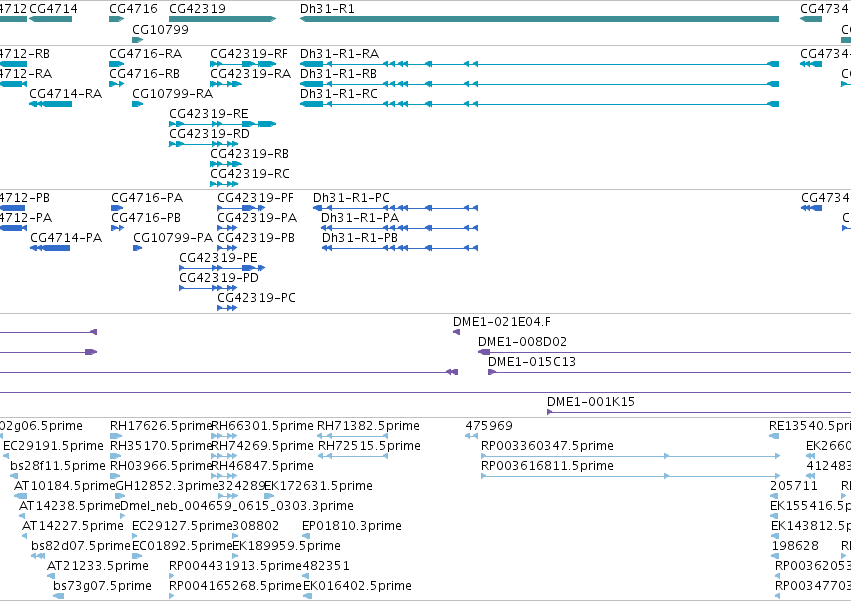
Task: Click EST label RH46847.5prime
Action: [262, 466]
